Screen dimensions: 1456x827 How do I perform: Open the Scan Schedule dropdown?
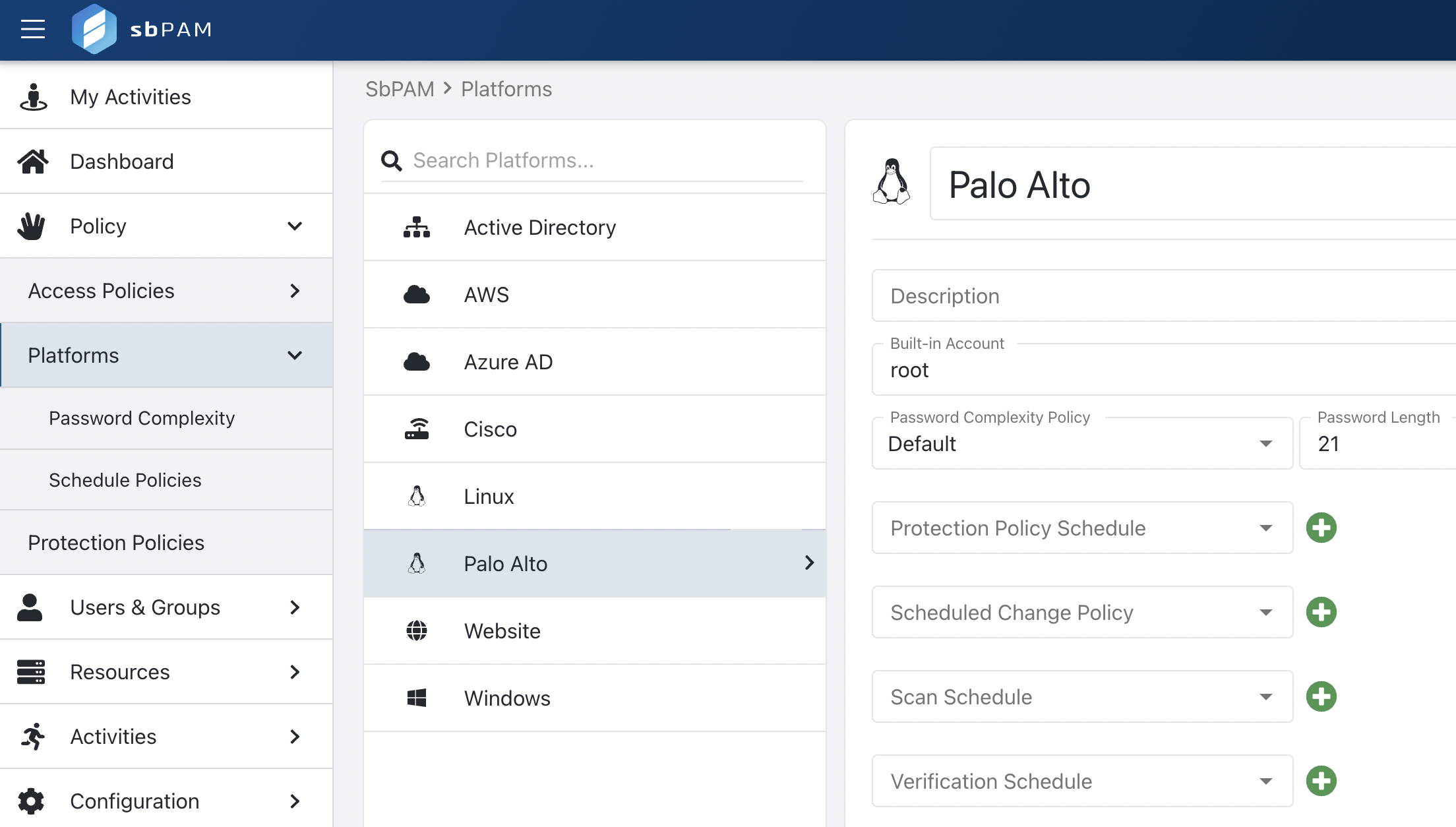1081,696
